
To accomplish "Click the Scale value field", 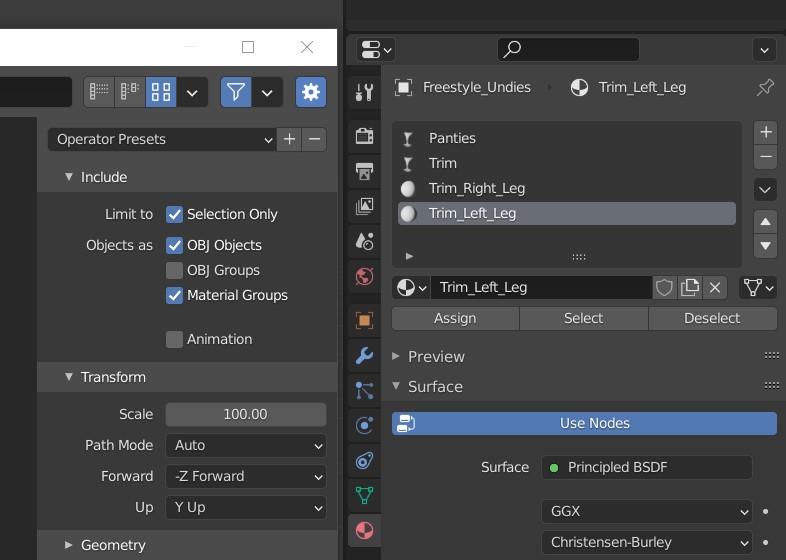I will coord(246,414).
